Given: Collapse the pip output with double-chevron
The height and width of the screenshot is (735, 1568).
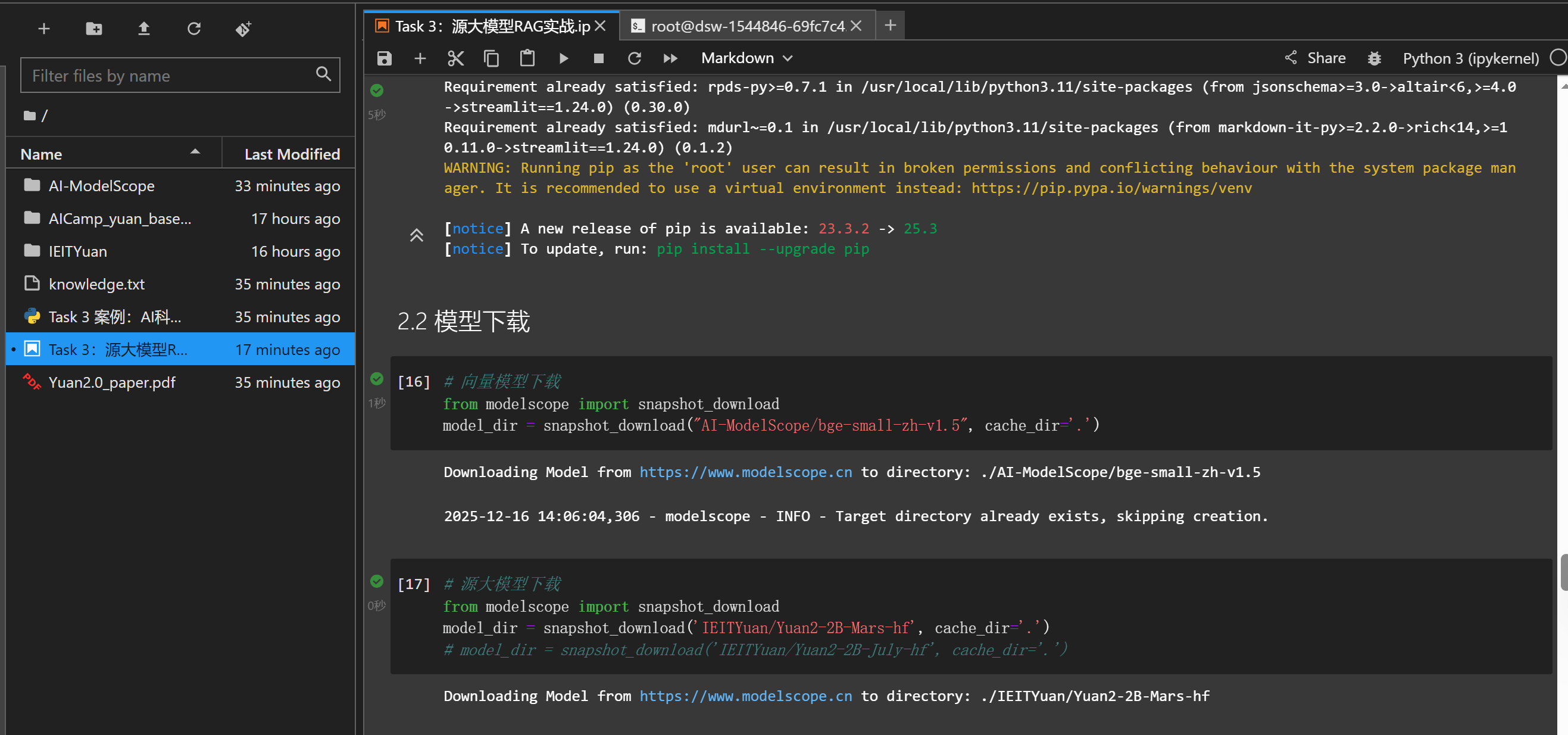Looking at the screenshot, I should tap(416, 235).
